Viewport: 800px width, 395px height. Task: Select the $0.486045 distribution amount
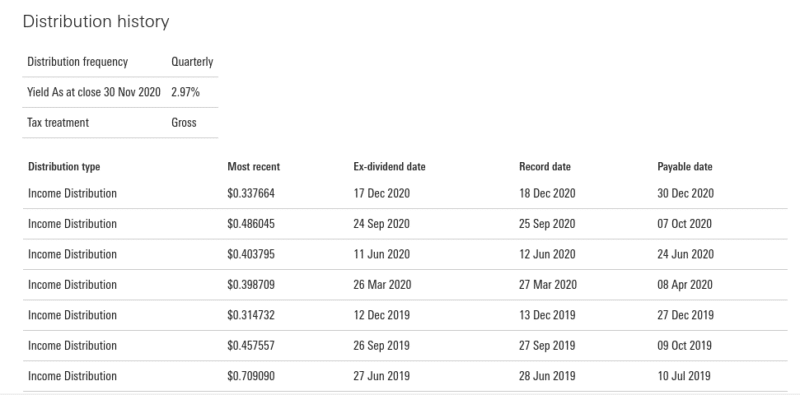pos(251,224)
